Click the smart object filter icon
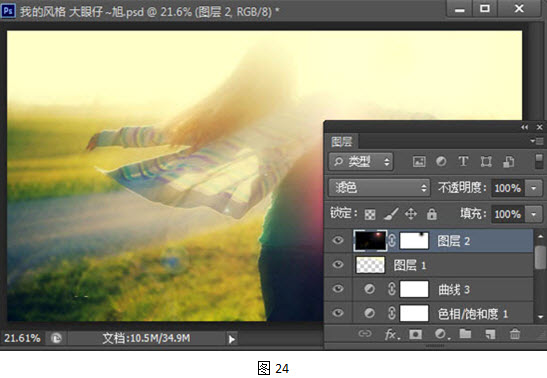Screen dimensions: 547x378 pyautogui.click(x=508, y=161)
